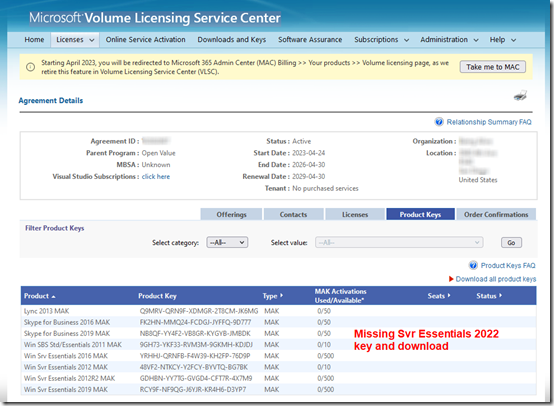Click the Agreement Details heading
This screenshot has width=554, height=406.
pyautogui.click(x=51, y=101)
